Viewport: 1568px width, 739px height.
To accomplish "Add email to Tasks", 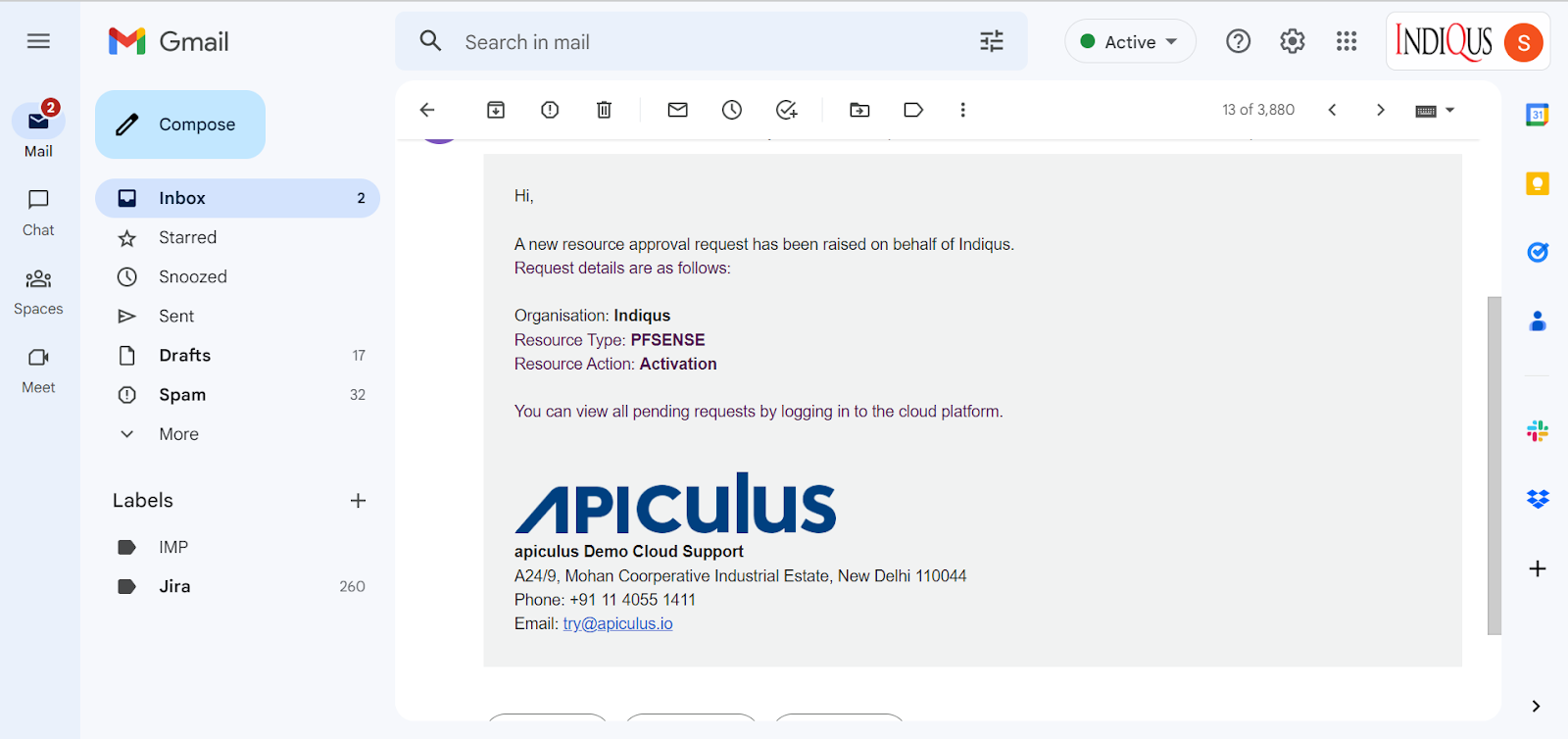I will [786, 110].
